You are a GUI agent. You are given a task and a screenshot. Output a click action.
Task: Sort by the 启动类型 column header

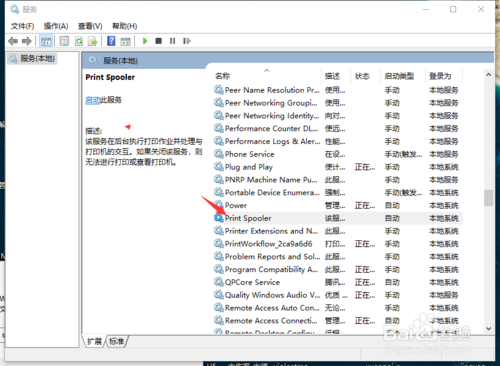pyautogui.click(x=403, y=76)
